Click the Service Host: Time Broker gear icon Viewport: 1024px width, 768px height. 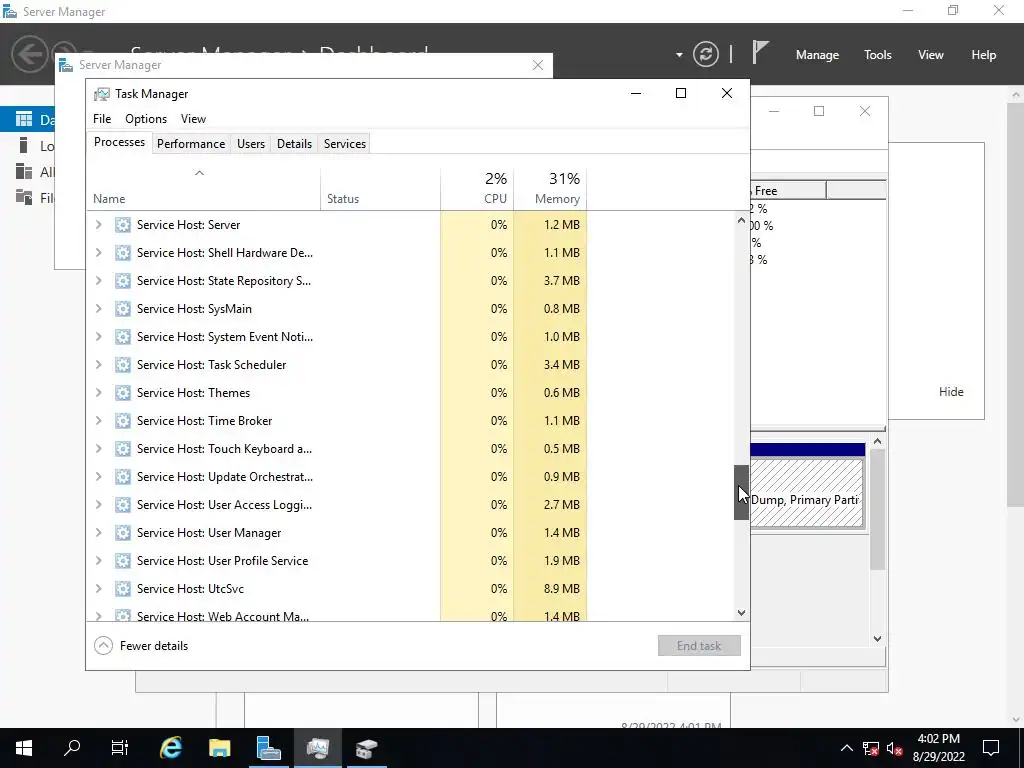pyautogui.click(x=123, y=421)
